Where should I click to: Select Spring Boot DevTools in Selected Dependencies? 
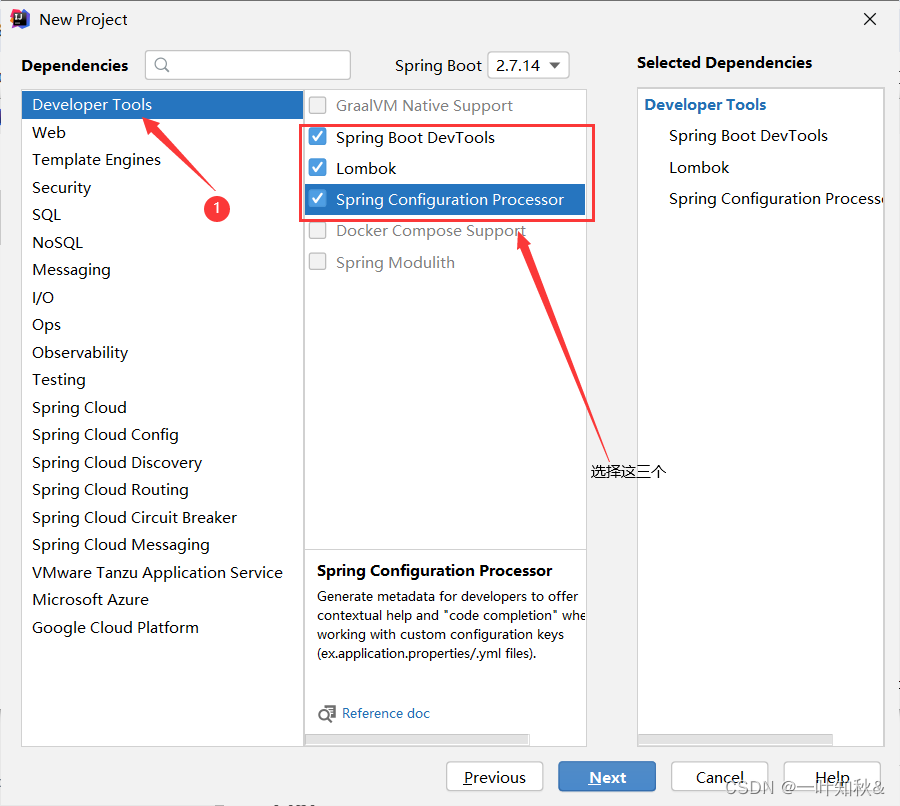[748, 135]
